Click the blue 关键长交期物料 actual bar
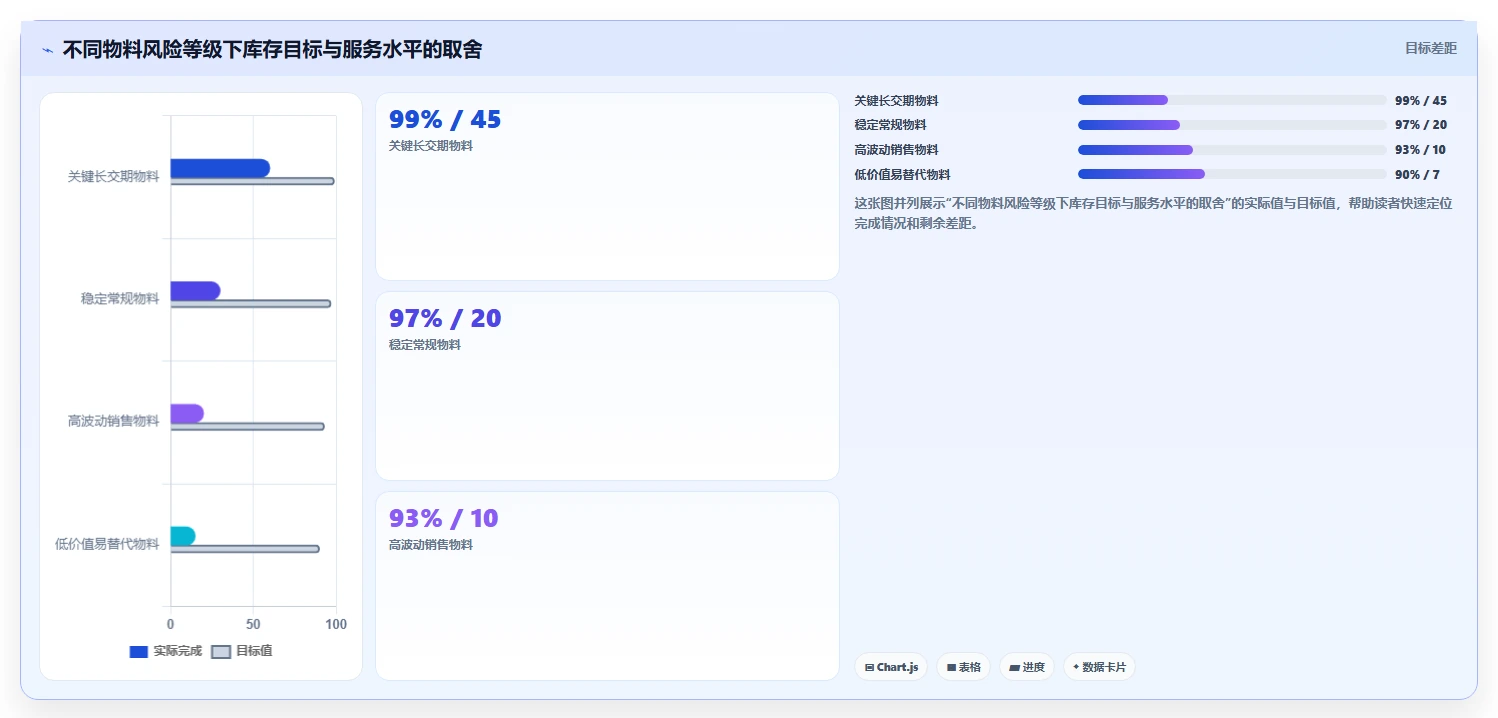Viewport: 1498px width, 718px height. click(x=220, y=168)
